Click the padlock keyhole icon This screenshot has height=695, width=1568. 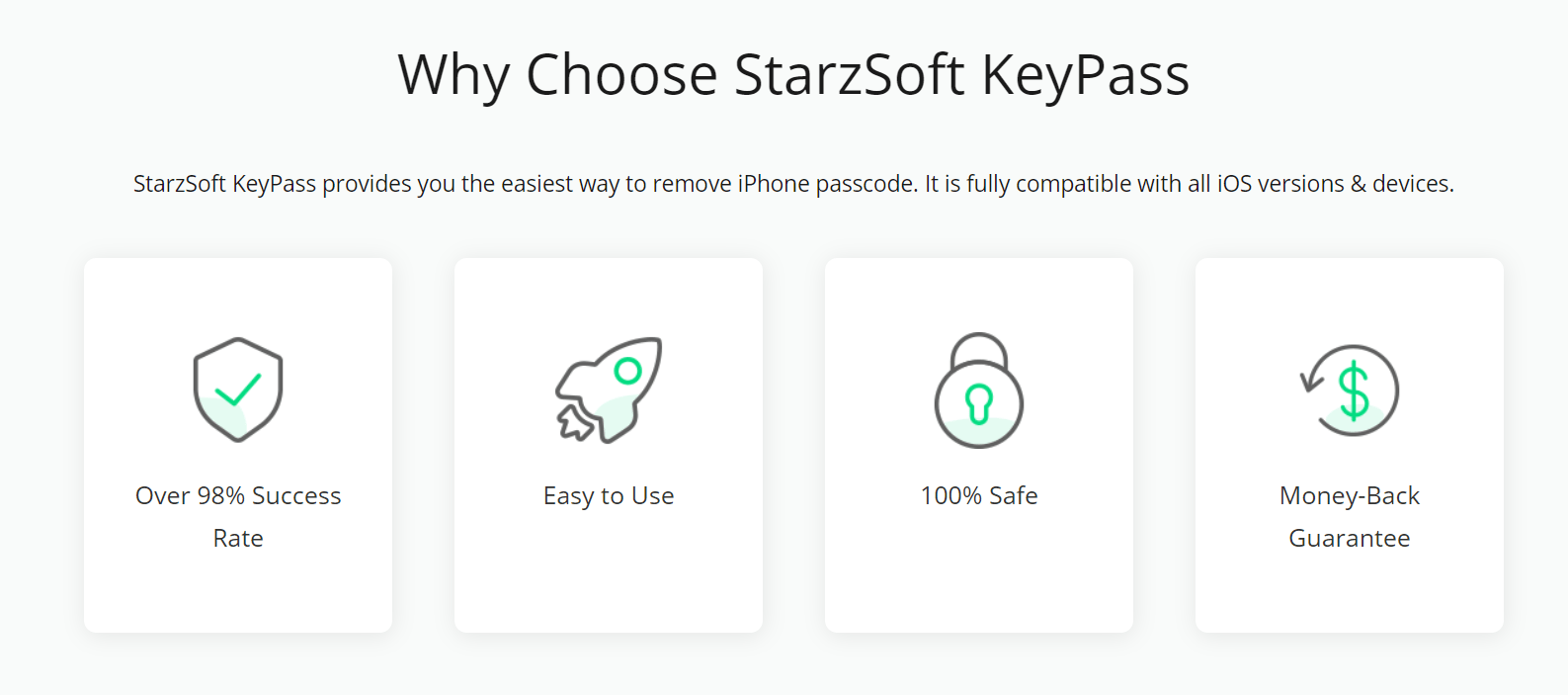tap(979, 390)
